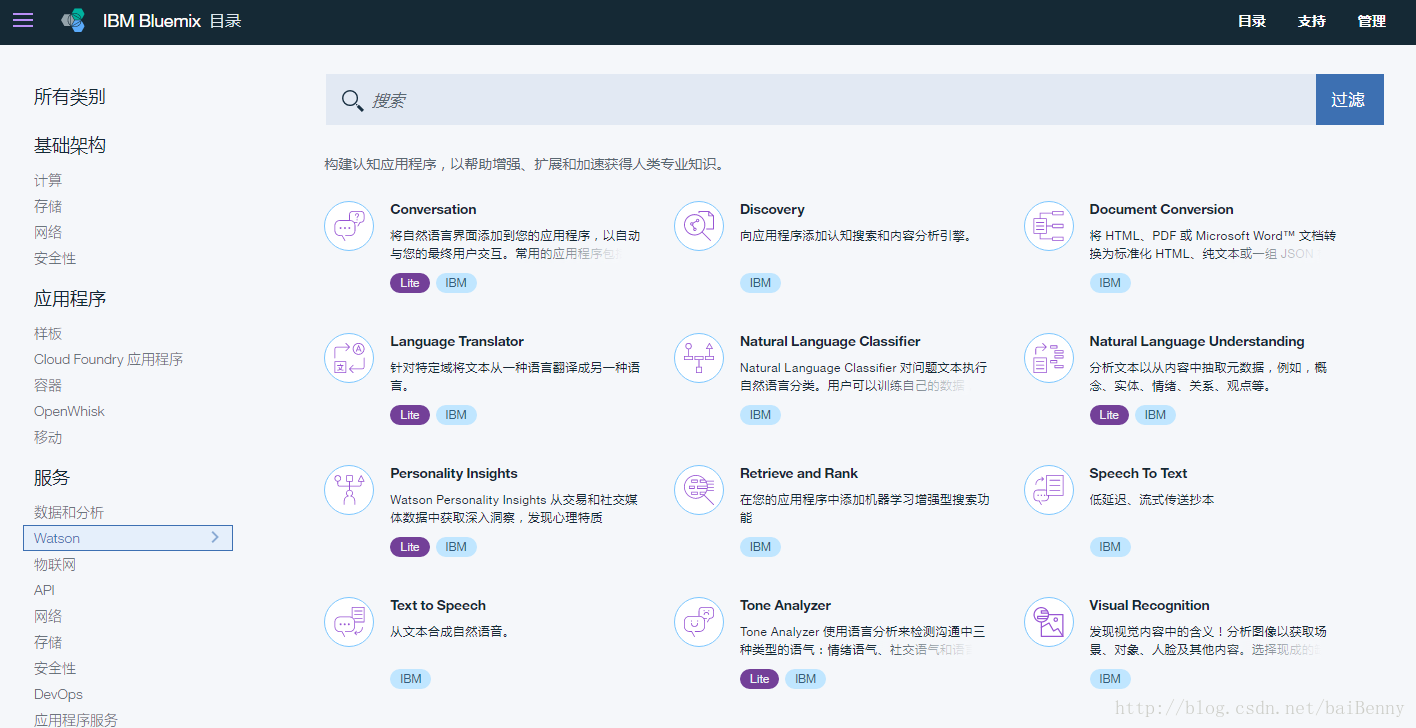Select 安全性 under 基础架构
The image size is (1416, 728).
(55, 258)
